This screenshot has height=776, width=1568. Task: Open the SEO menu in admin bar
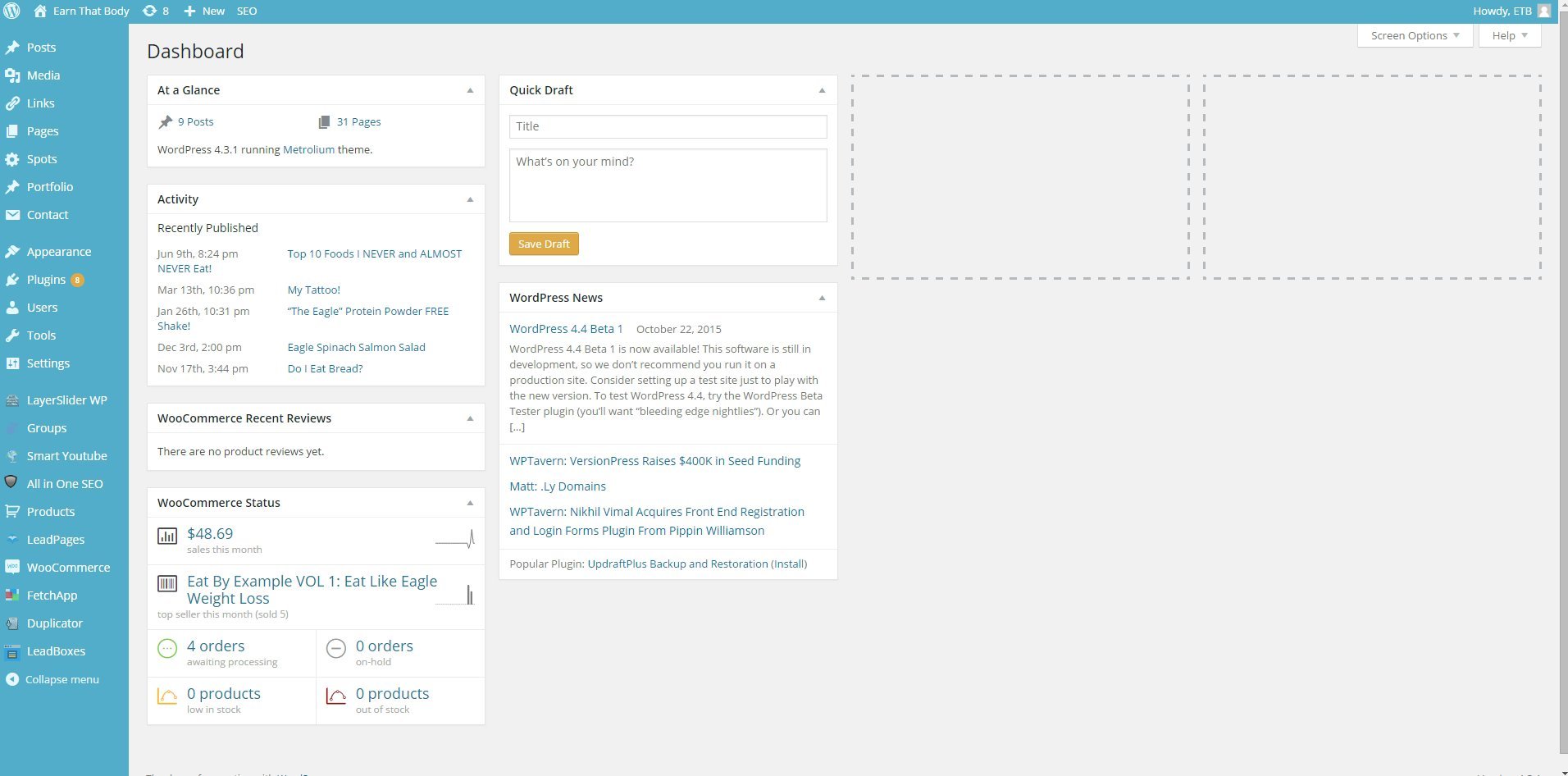point(247,11)
